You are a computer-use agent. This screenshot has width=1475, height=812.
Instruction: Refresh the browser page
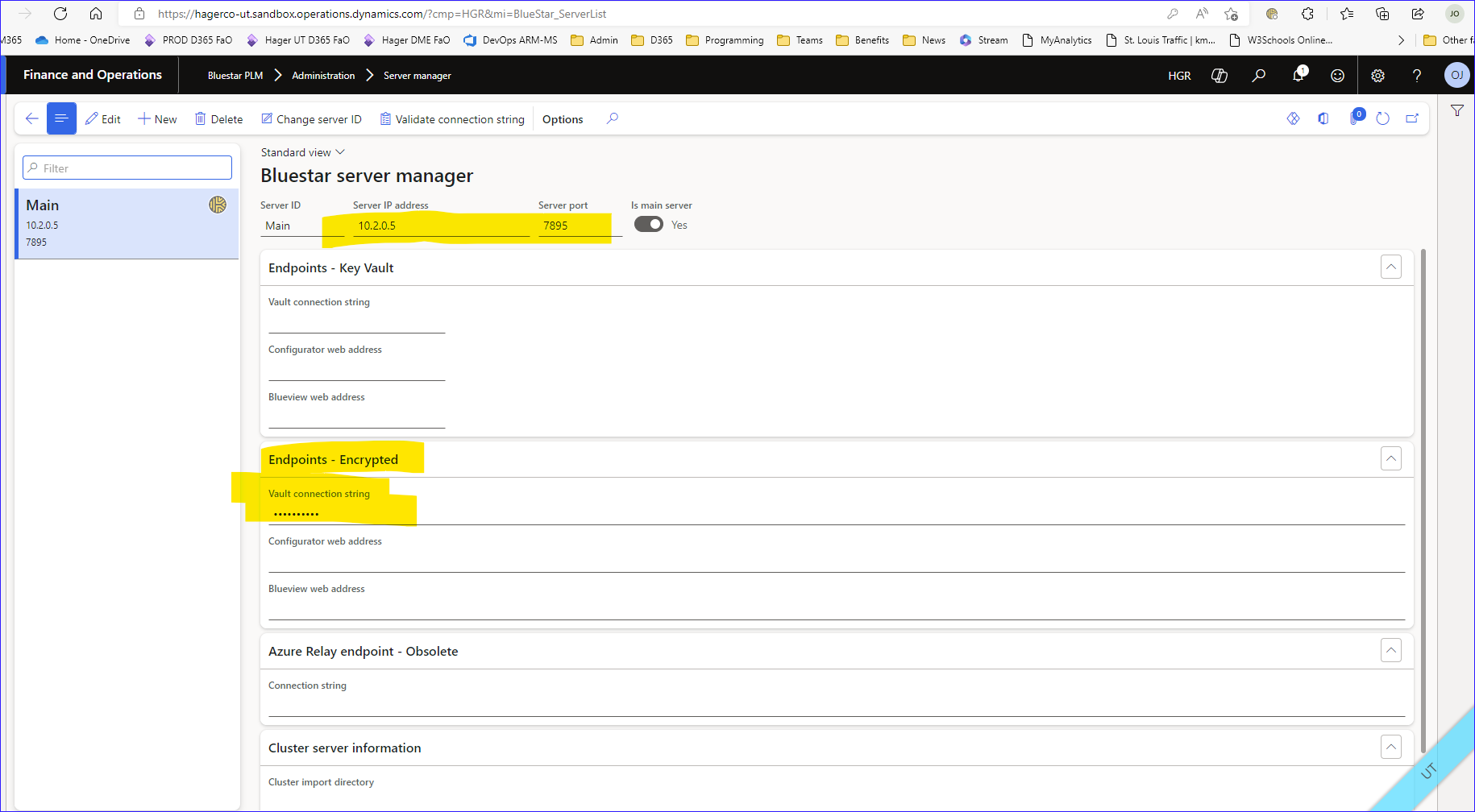[60, 14]
